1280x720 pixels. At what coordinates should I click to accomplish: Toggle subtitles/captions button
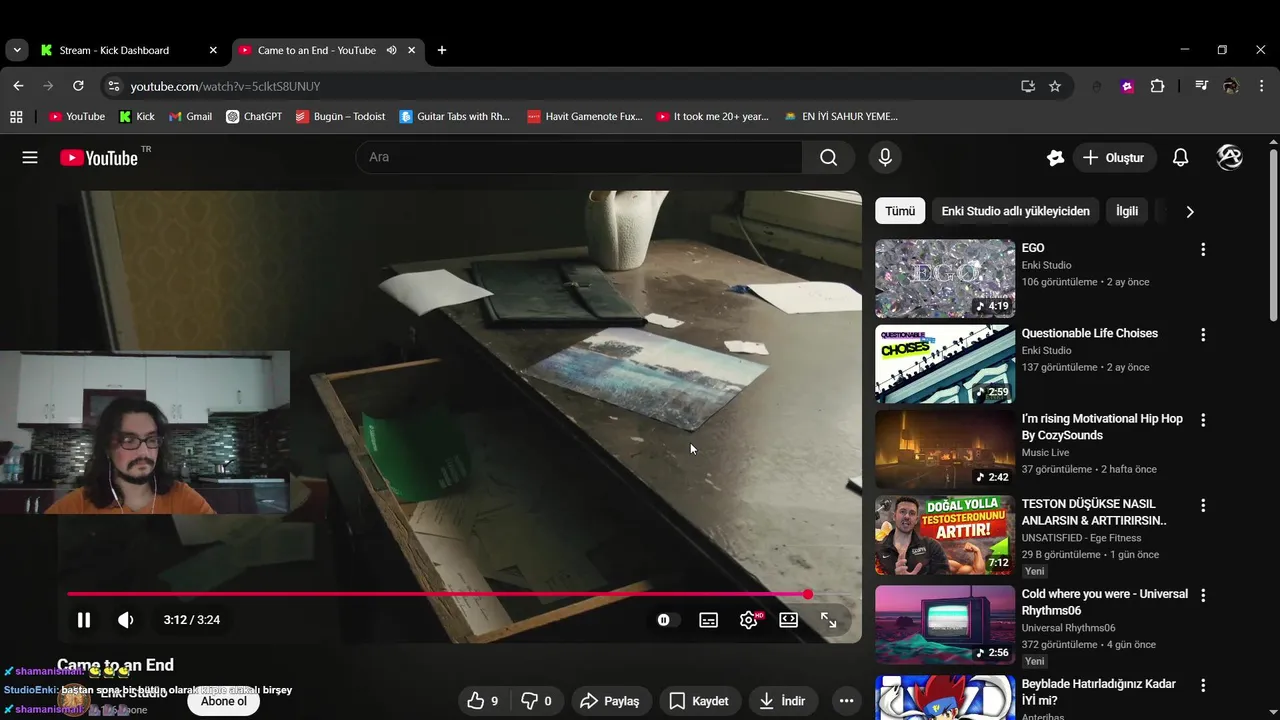(708, 620)
